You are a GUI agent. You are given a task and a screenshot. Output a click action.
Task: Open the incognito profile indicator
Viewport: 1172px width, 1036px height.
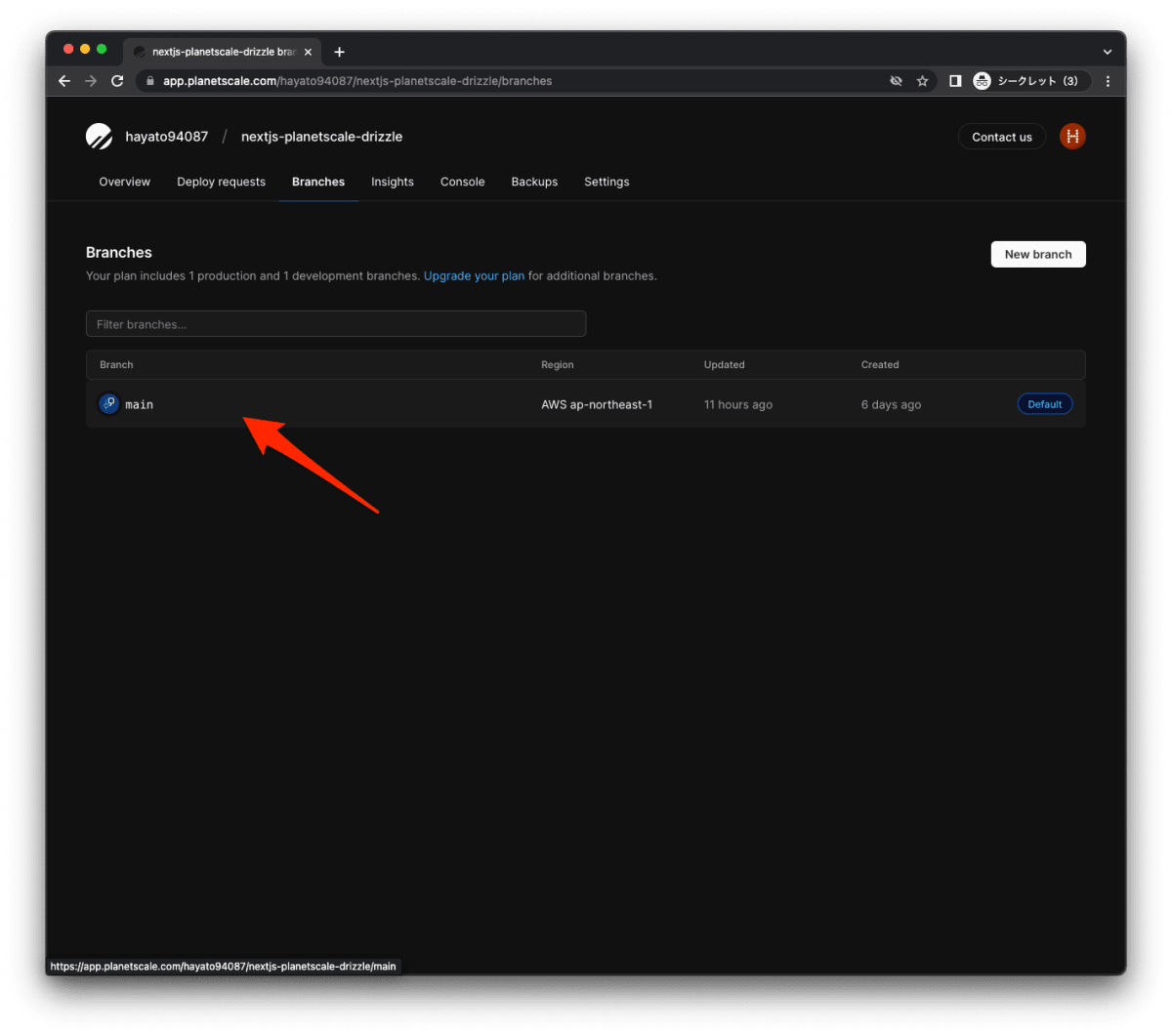pos(1031,81)
